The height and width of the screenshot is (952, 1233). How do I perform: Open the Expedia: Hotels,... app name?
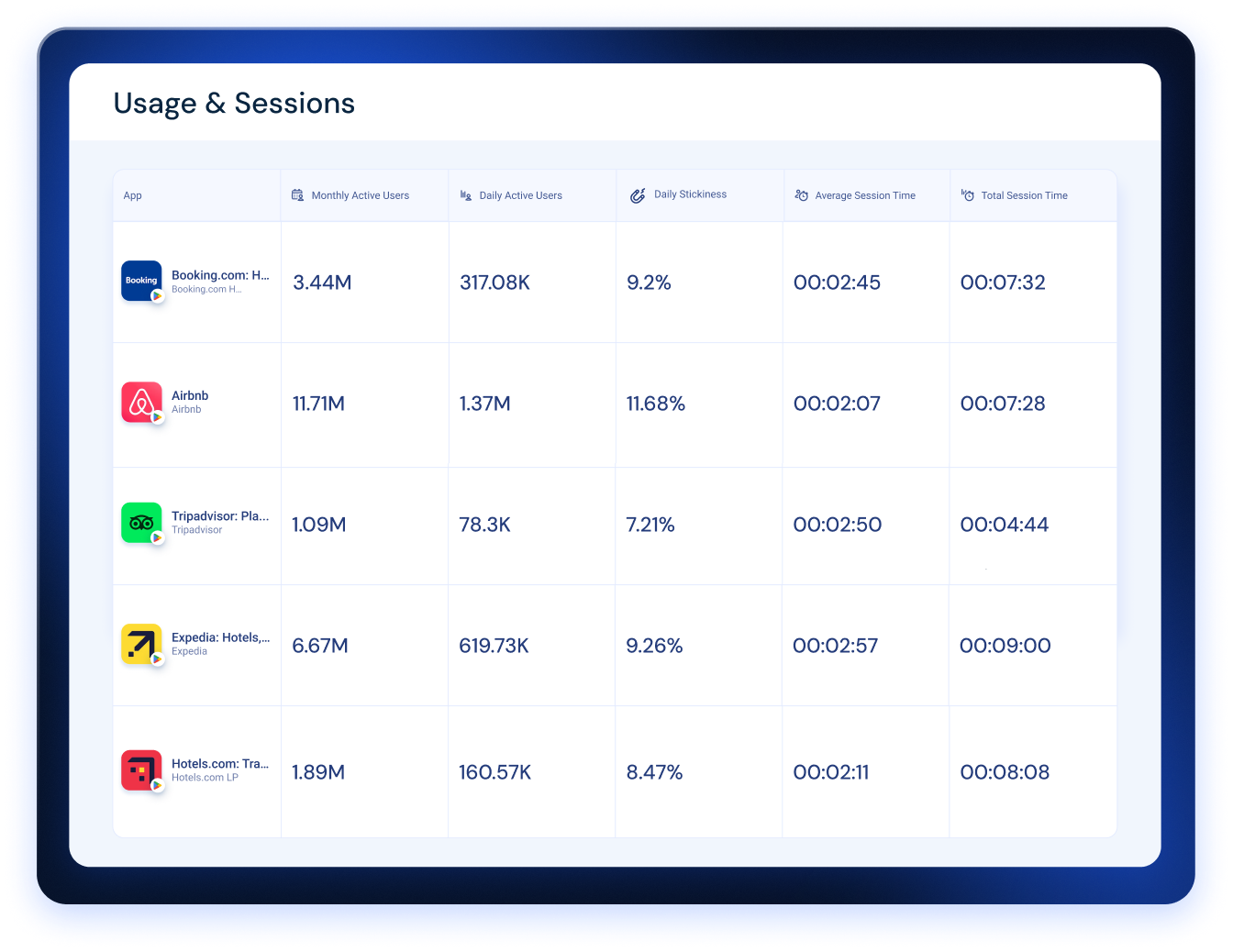tap(220, 637)
